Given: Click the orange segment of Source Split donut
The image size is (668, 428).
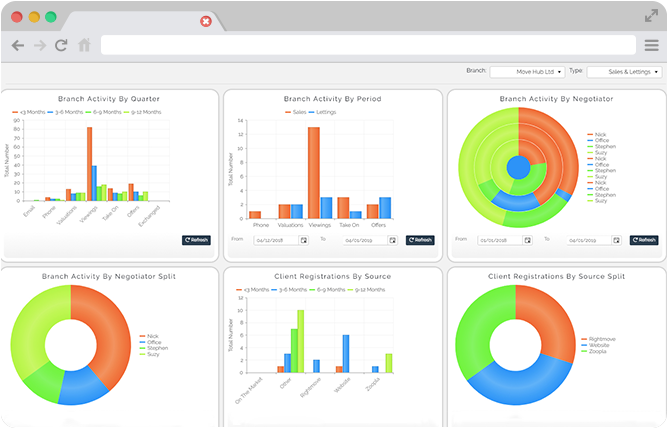Looking at the screenshot, I should [552, 317].
